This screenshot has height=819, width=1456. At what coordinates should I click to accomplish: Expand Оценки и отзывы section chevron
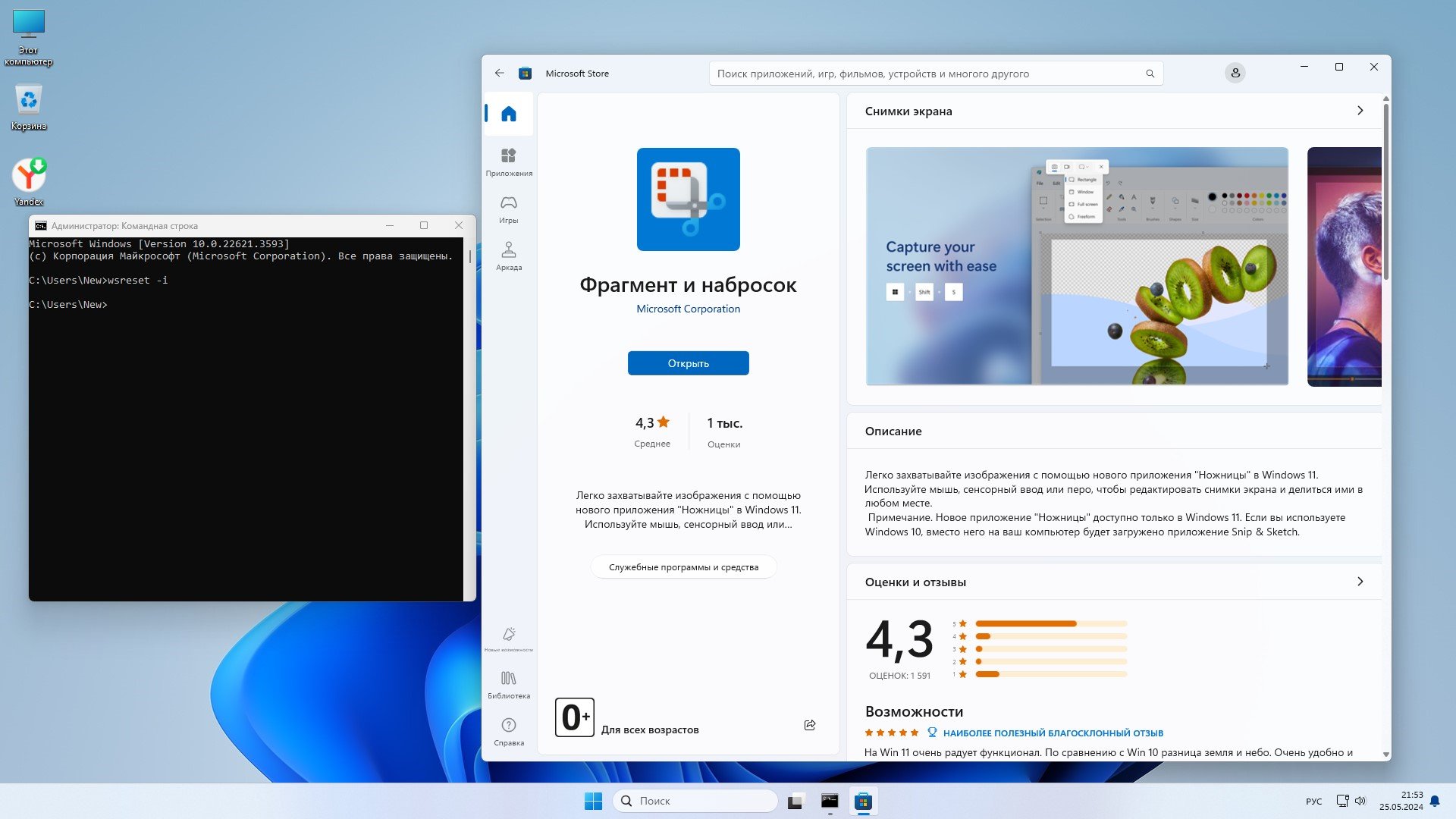click(x=1360, y=582)
